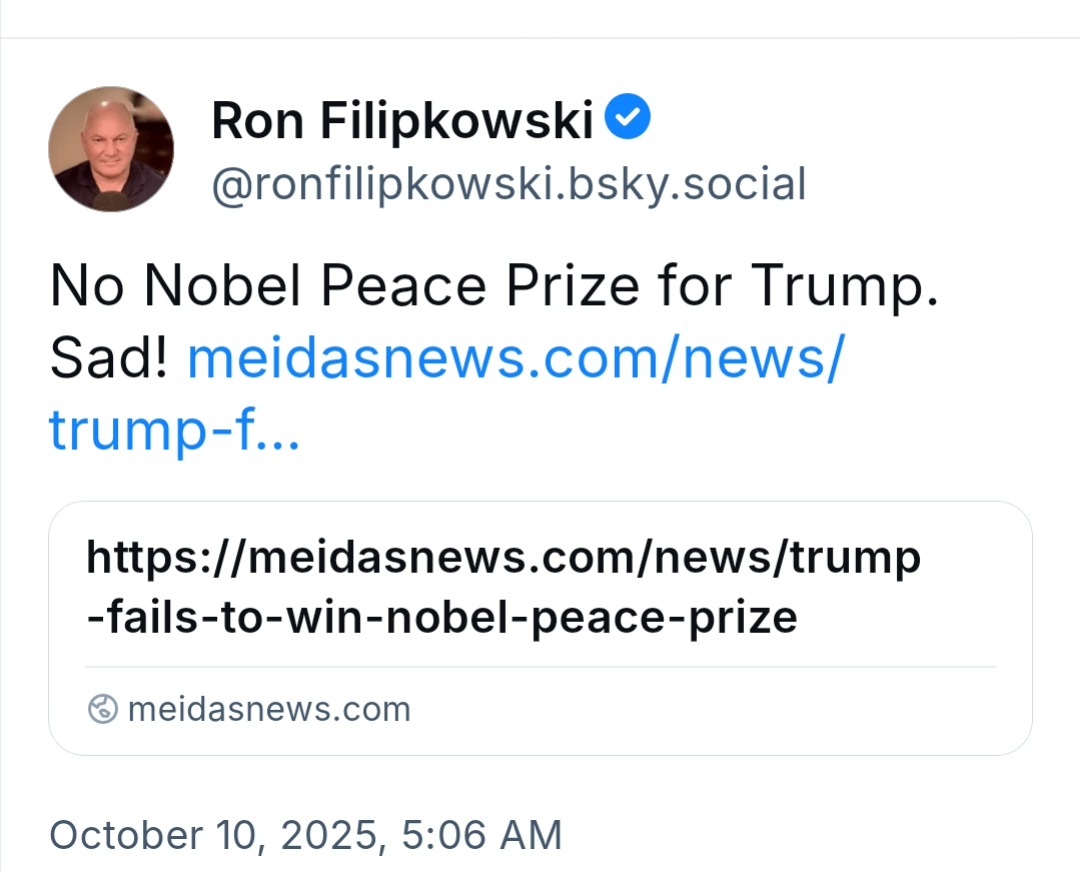
Task: Click the -fails-to-win-nobel-peace-prize card title line
Action: [442, 617]
